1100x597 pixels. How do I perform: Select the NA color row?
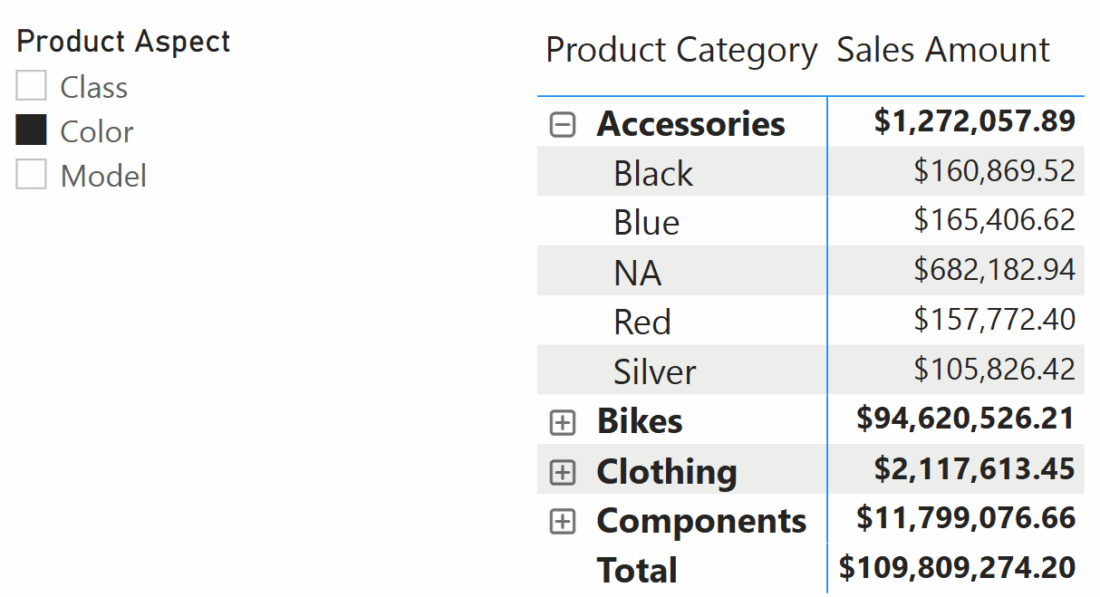pos(810,271)
